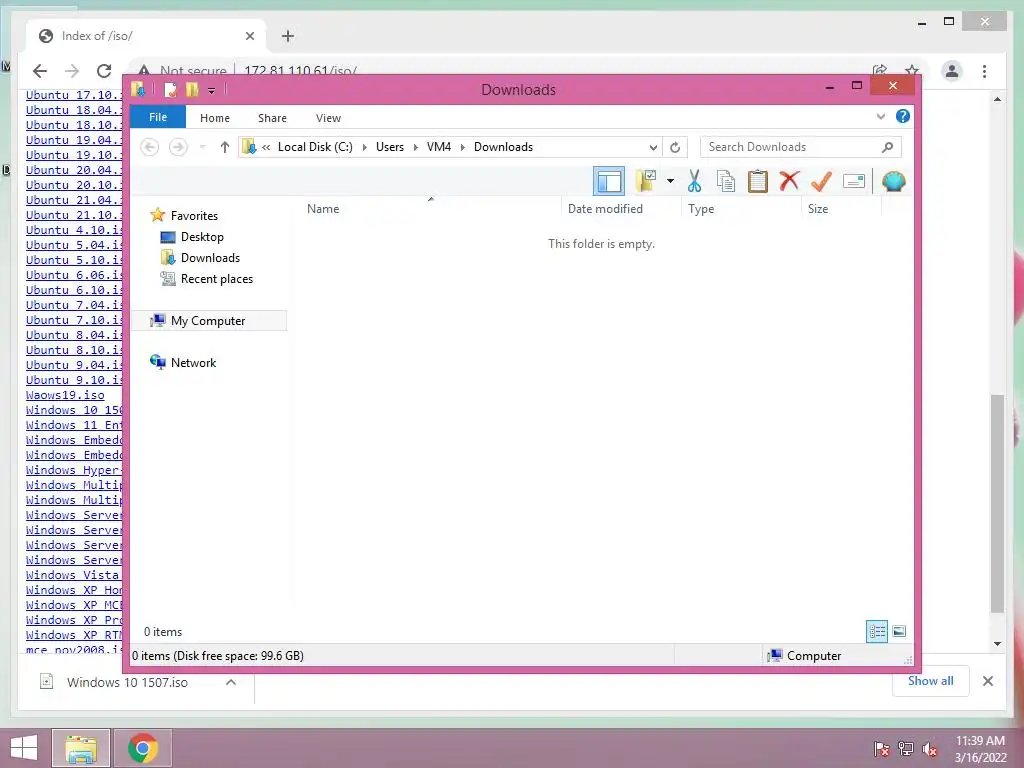Toggle the navigation pane layout button

pos(609,181)
